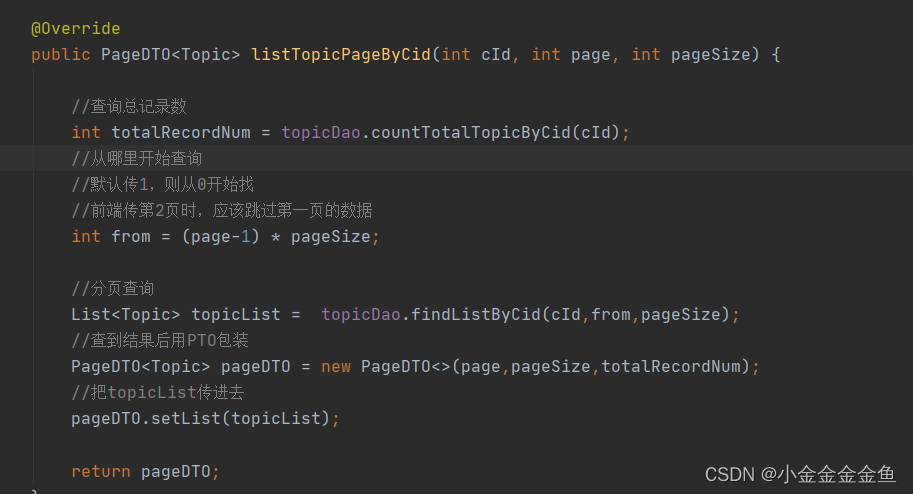This screenshot has width=913, height=494.
Task: Click the comment '//查询总记录数'
Action: click(x=129, y=106)
